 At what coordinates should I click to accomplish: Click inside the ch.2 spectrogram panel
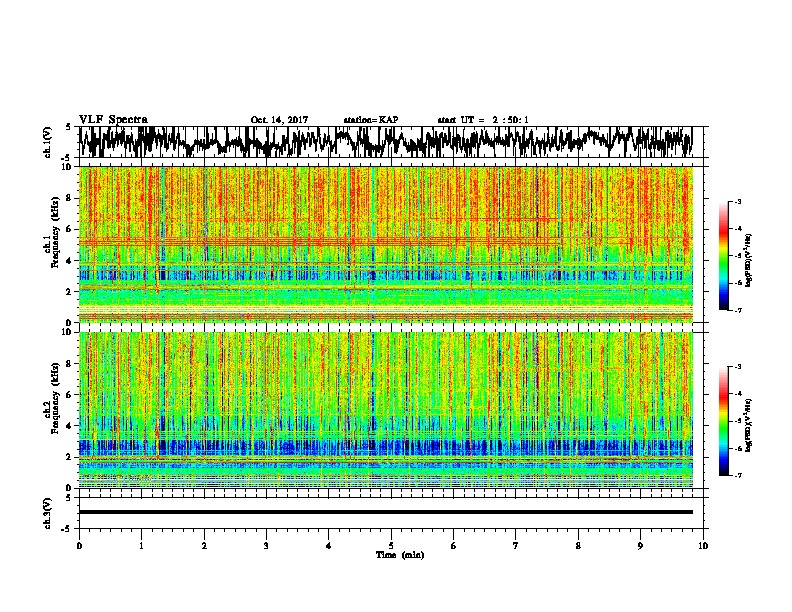point(386,410)
